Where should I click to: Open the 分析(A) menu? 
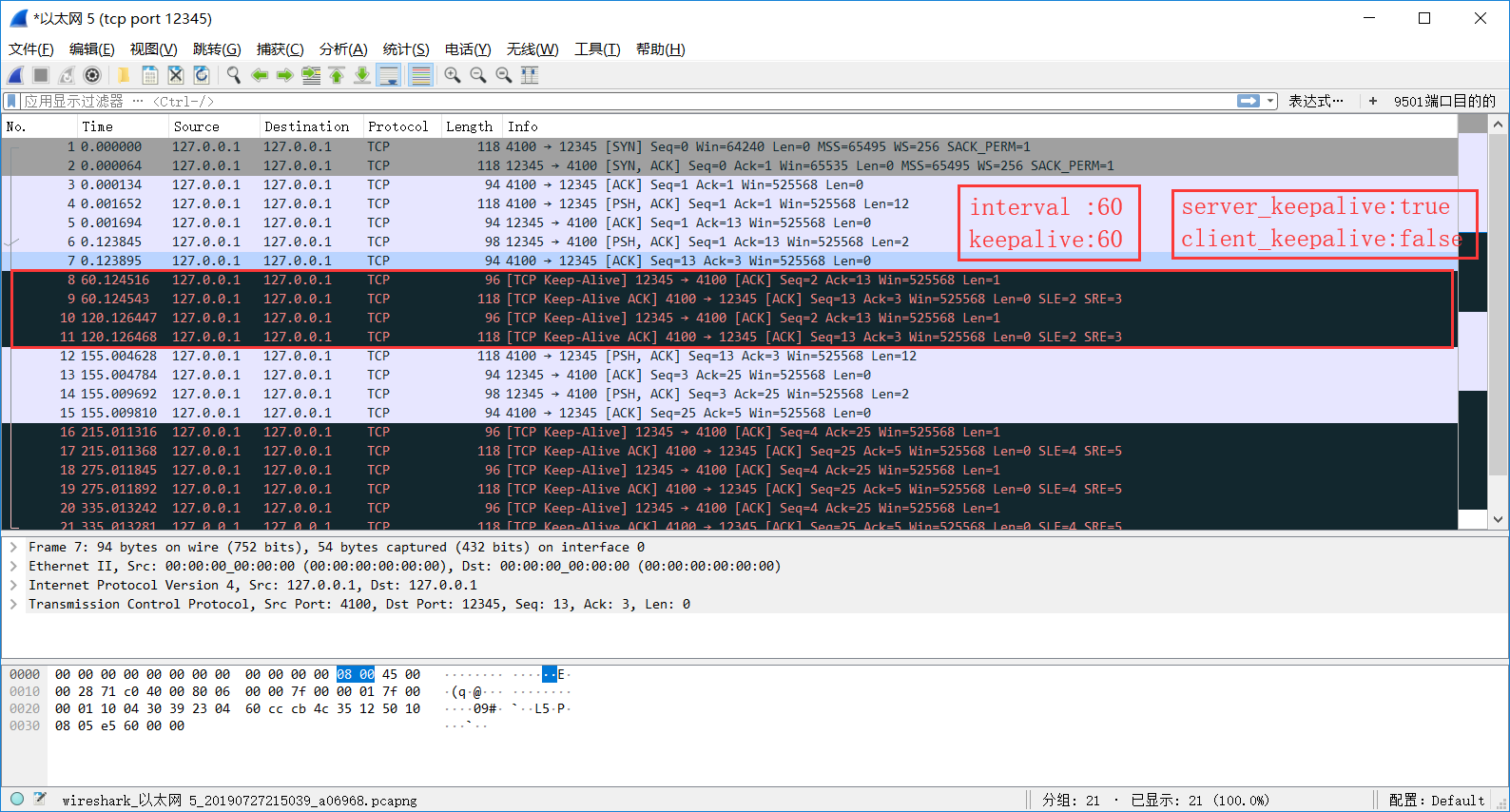point(342,49)
